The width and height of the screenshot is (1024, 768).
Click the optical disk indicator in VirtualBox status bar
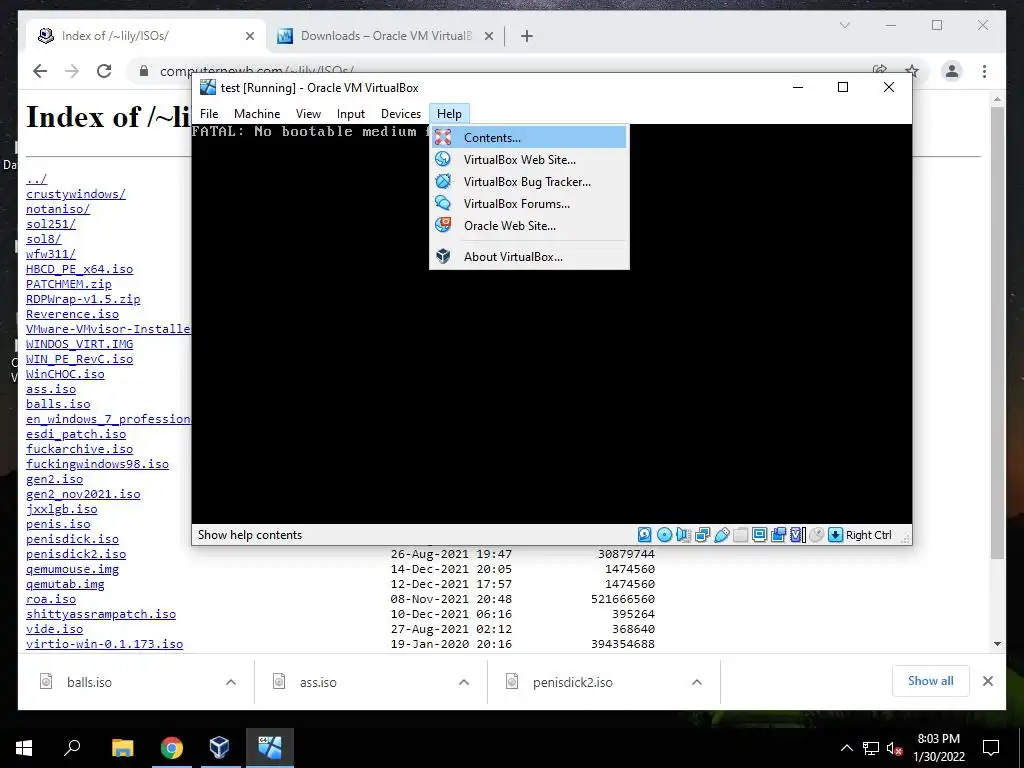664,535
